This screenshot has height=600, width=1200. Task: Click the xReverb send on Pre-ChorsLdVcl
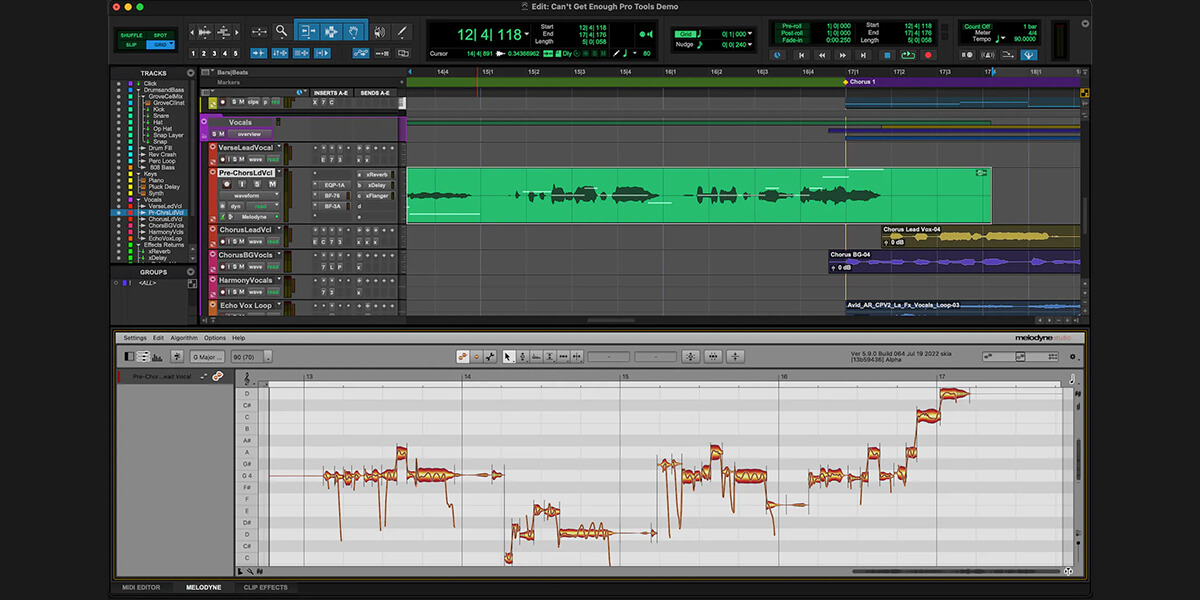[377, 174]
